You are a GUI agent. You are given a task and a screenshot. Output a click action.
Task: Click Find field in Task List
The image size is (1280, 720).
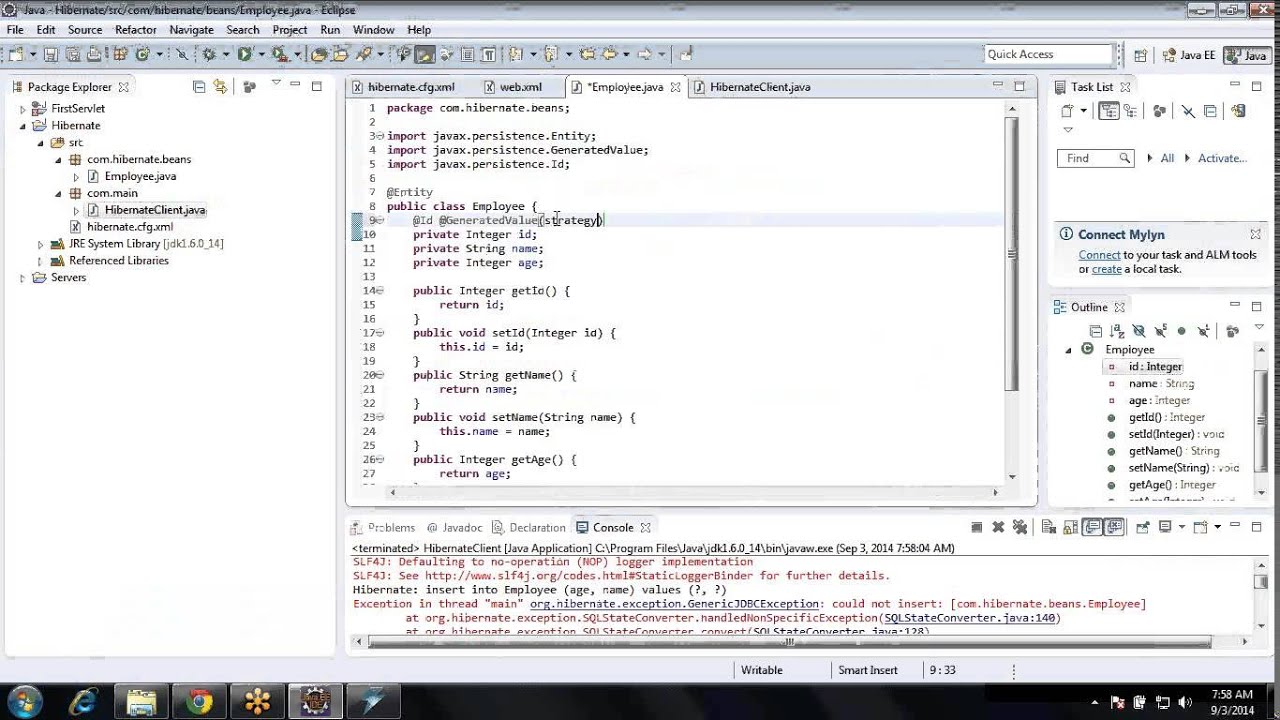1095,158
